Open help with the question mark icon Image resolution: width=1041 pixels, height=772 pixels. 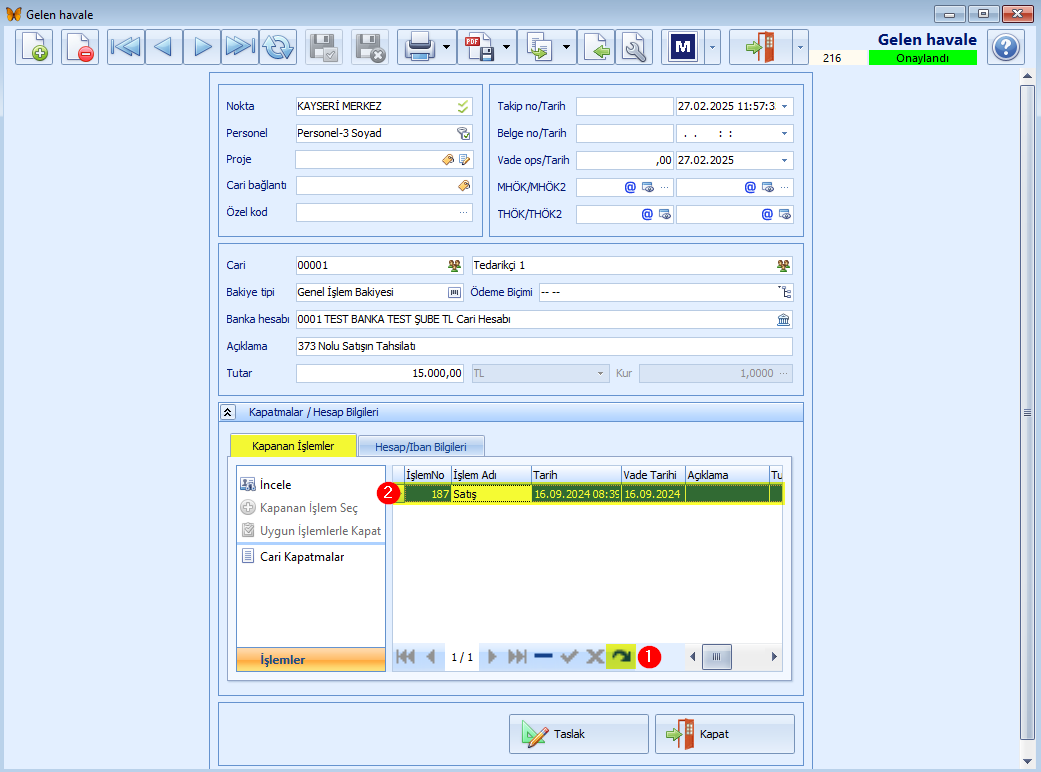[x=1006, y=47]
